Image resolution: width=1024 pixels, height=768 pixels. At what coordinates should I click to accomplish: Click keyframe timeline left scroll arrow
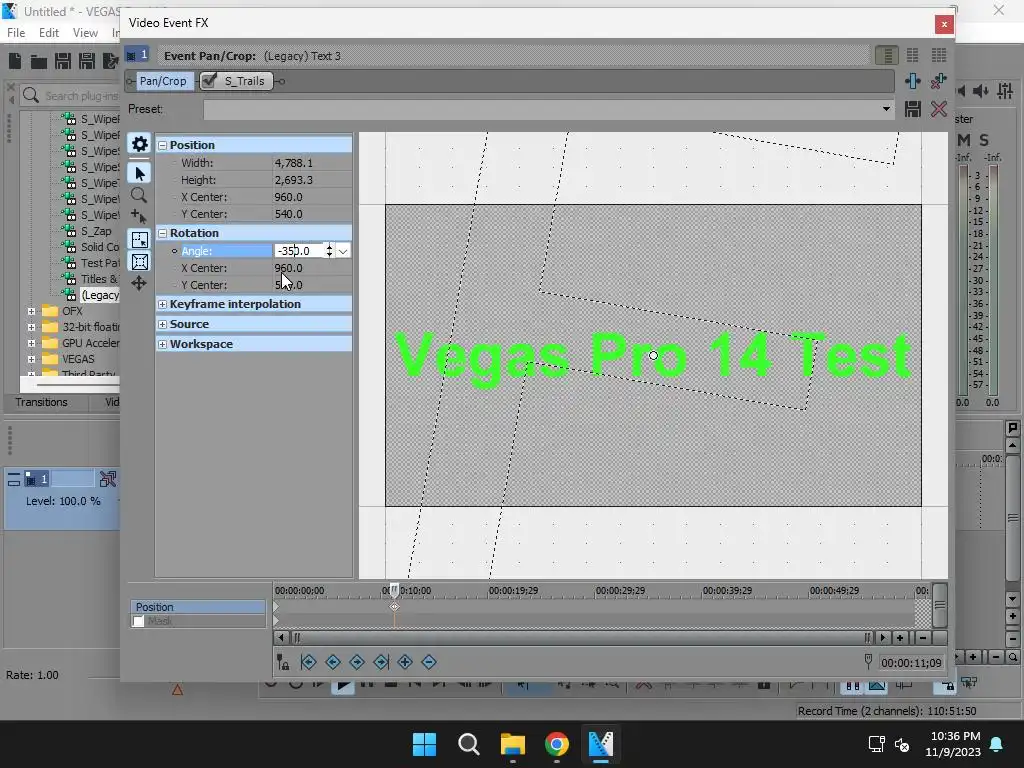pos(281,638)
